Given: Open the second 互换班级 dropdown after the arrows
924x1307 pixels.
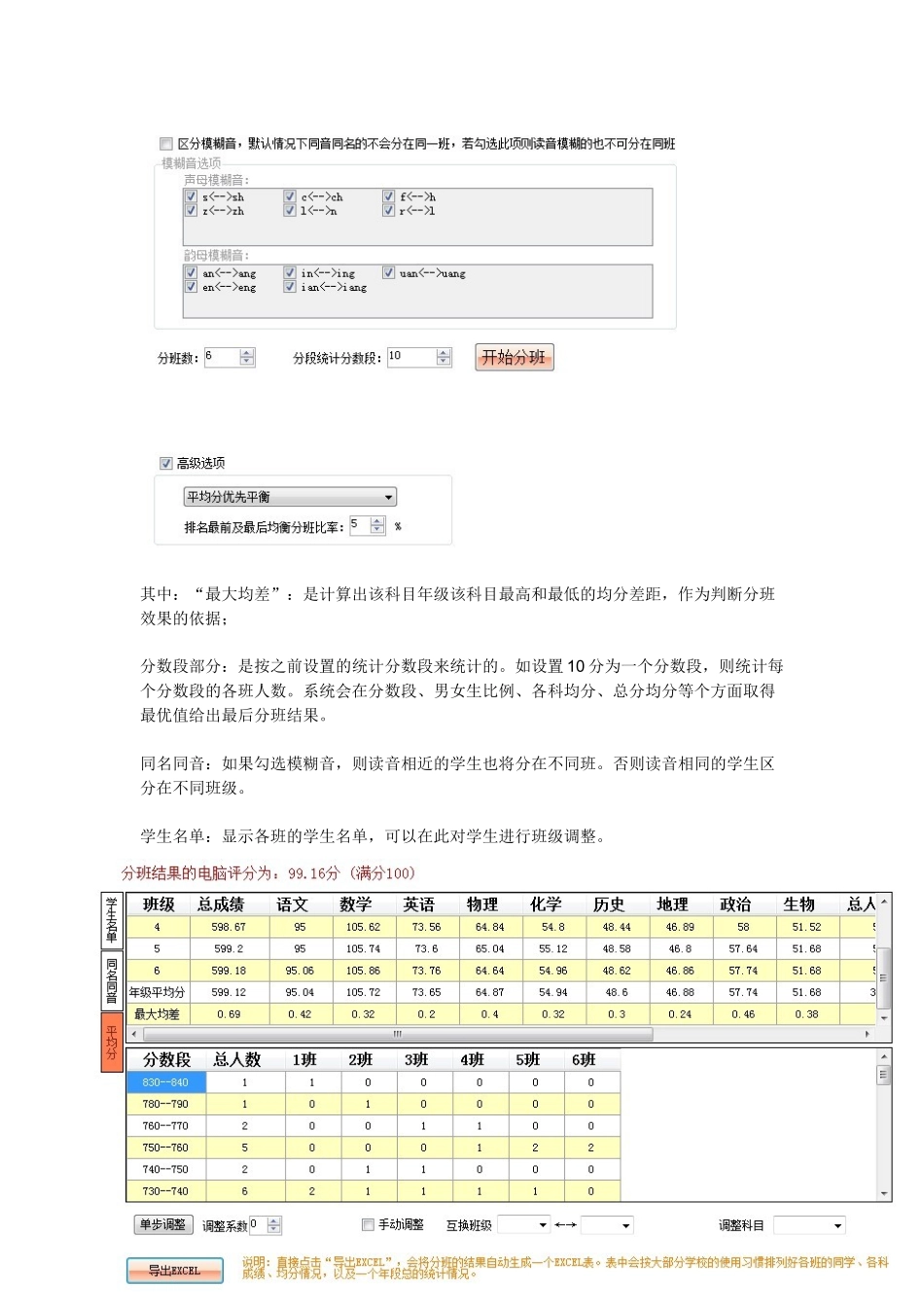Looking at the screenshot, I should tap(608, 1225).
